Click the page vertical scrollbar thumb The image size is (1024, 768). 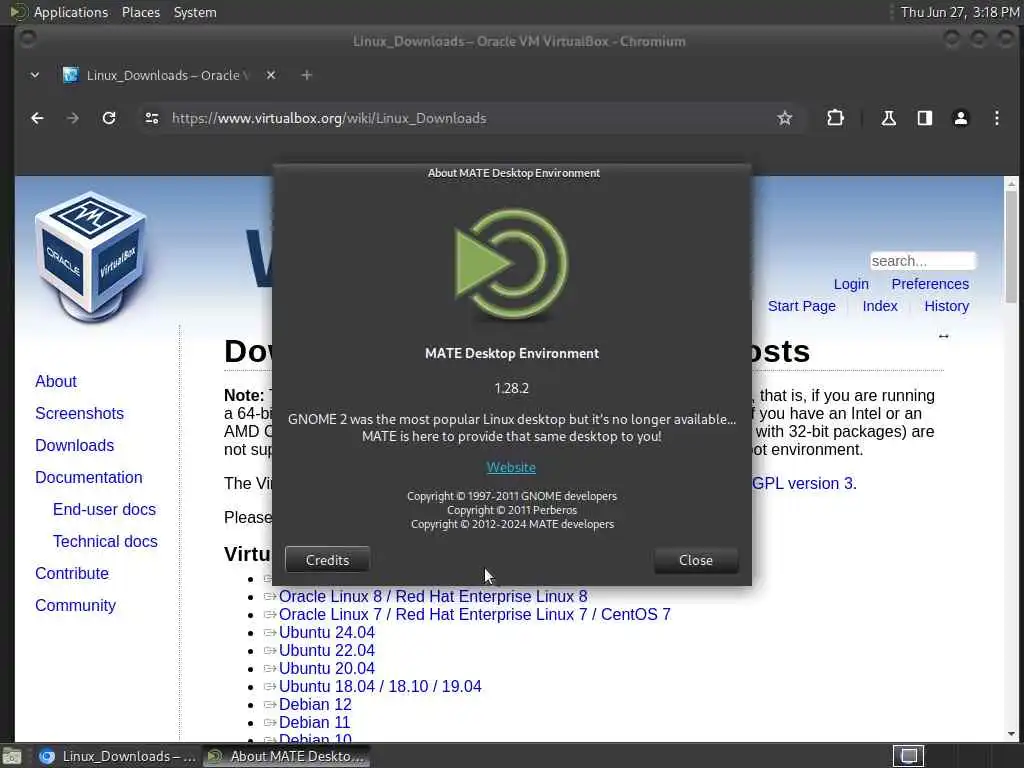pos(1012,245)
